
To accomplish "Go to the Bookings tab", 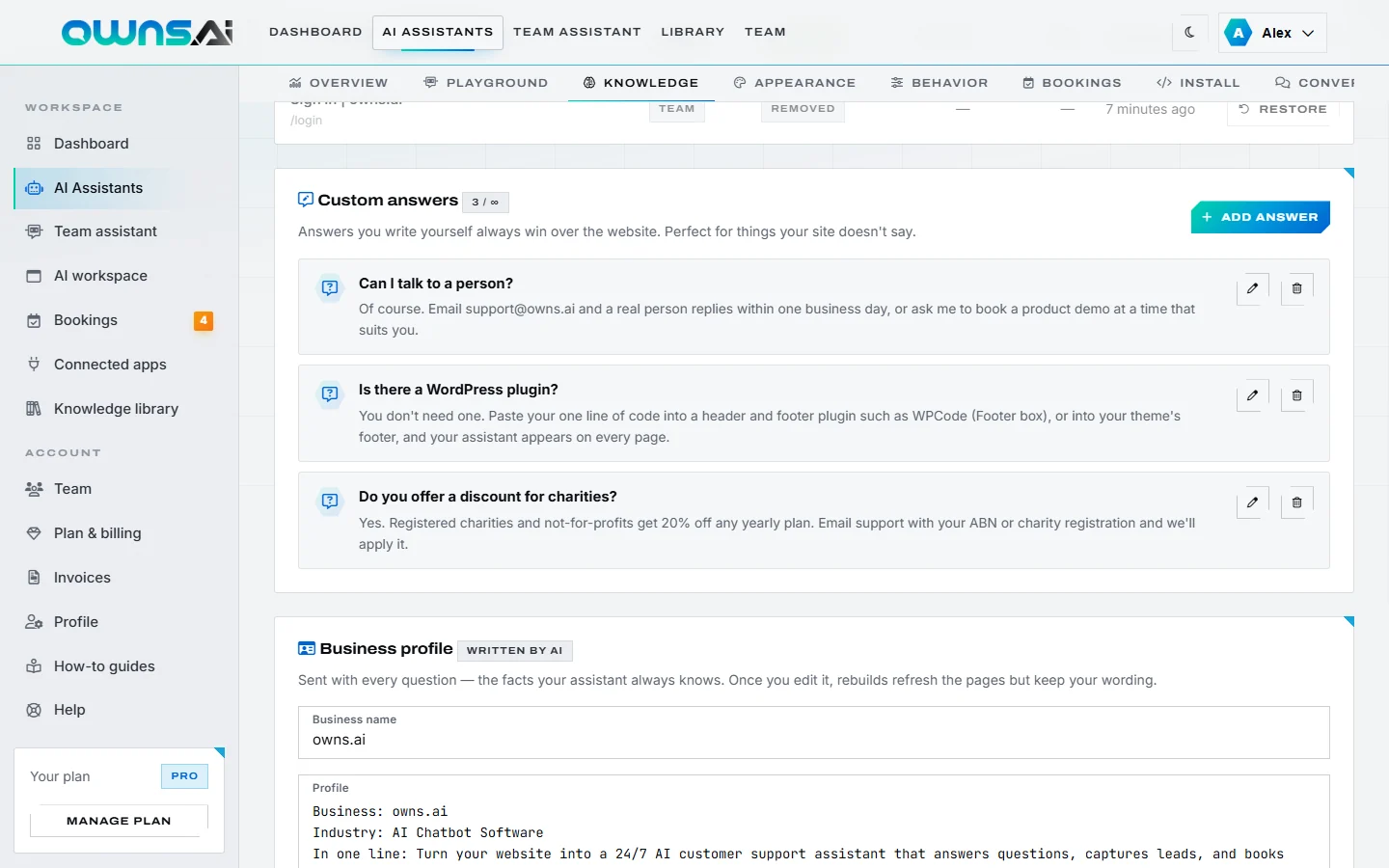I will pyautogui.click(x=1073, y=83).
